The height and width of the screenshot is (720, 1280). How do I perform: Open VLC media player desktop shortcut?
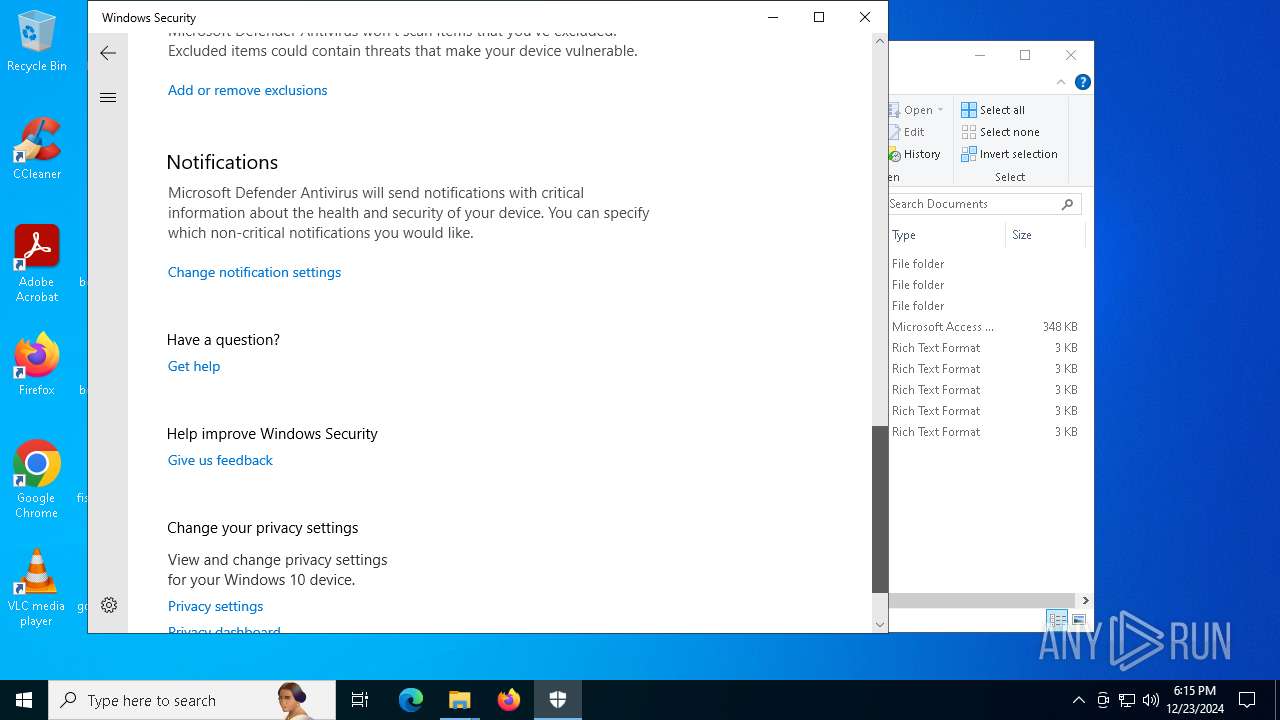pos(37,588)
